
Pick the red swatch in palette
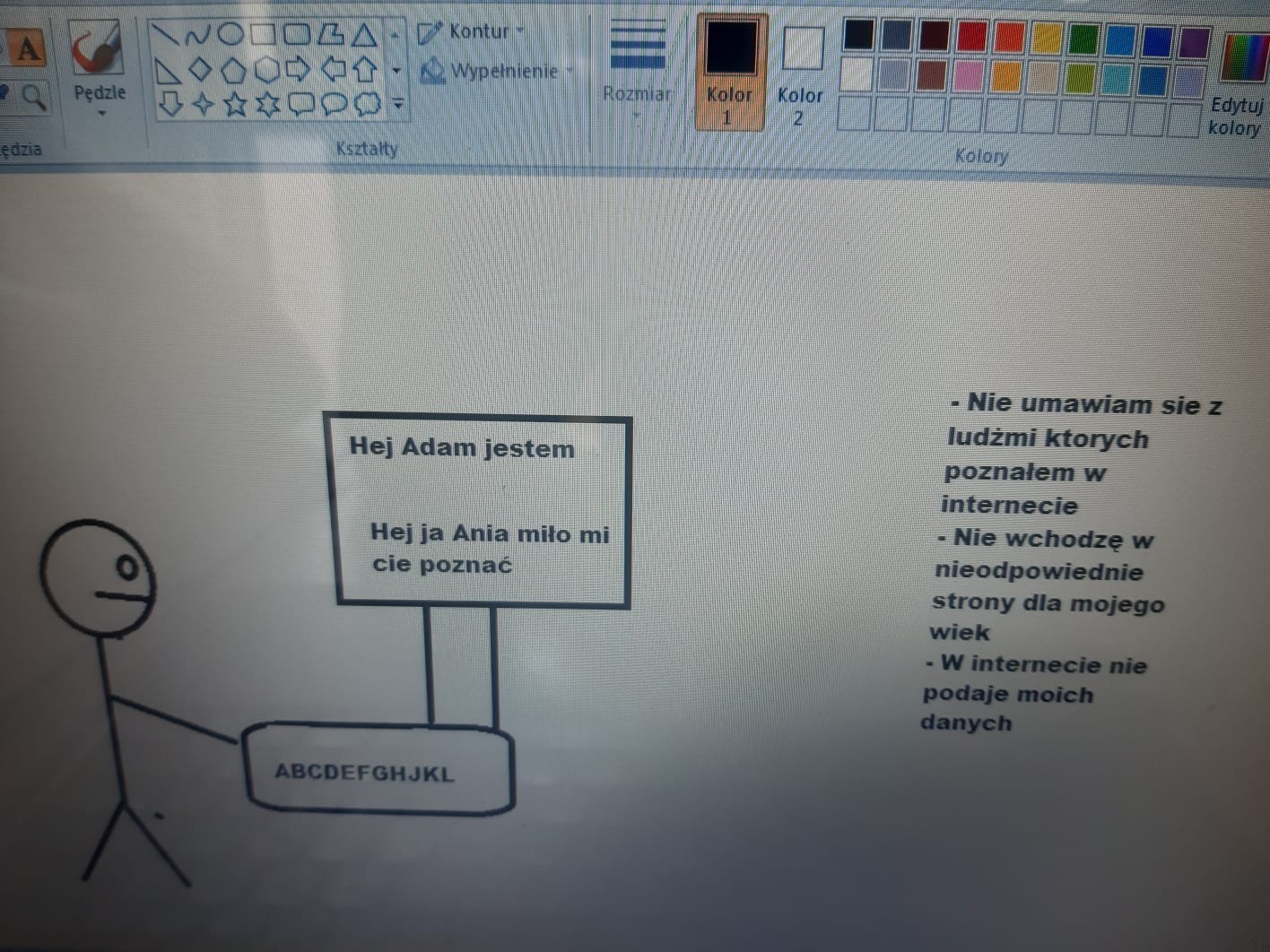(971, 37)
